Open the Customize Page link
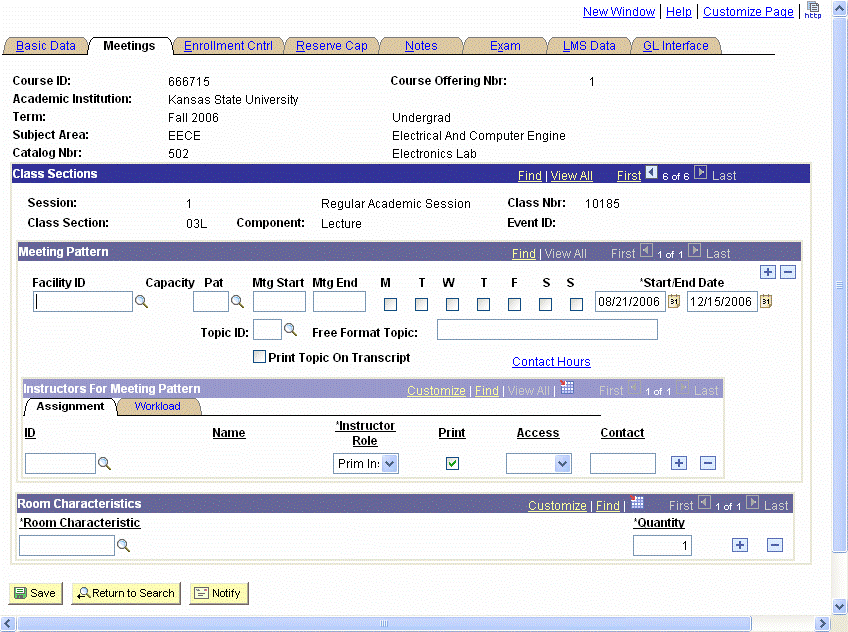The height and width of the screenshot is (632, 848). [748, 11]
